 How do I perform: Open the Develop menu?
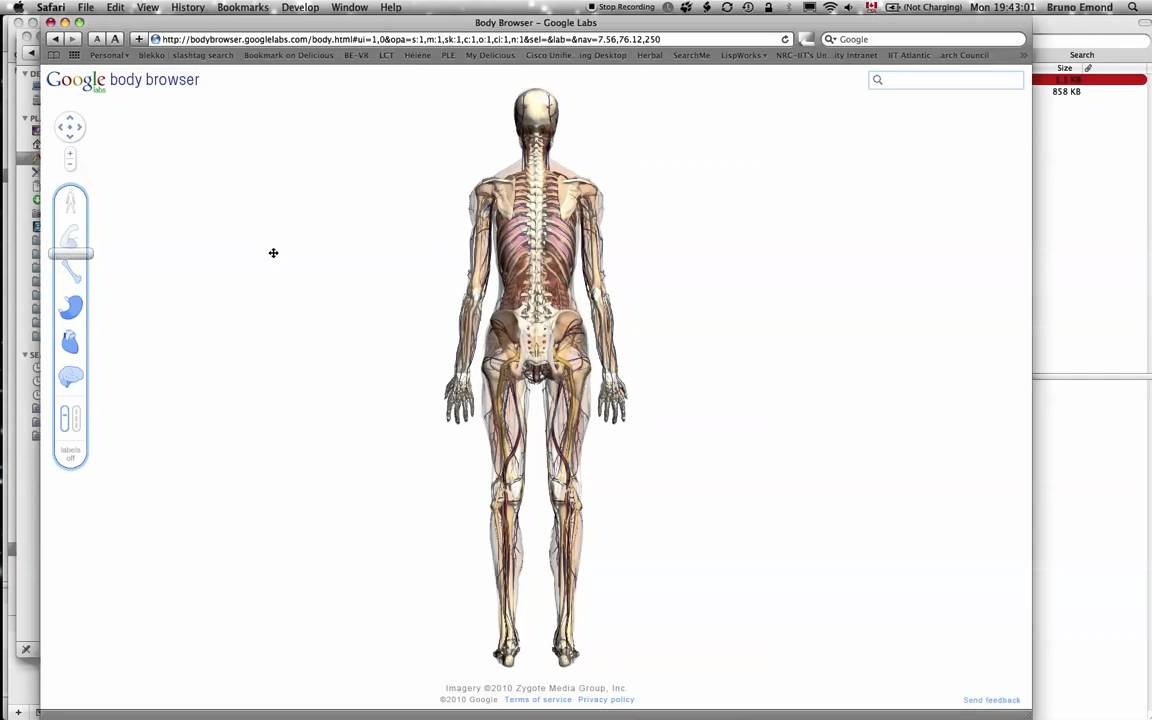point(300,7)
